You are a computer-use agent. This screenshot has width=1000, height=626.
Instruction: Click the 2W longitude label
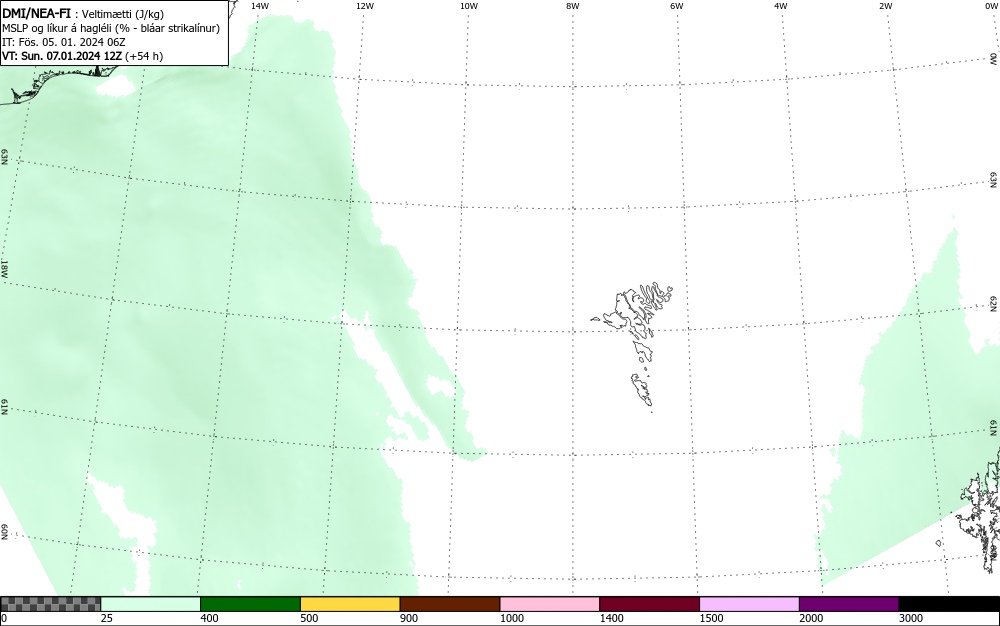[885, 6]
